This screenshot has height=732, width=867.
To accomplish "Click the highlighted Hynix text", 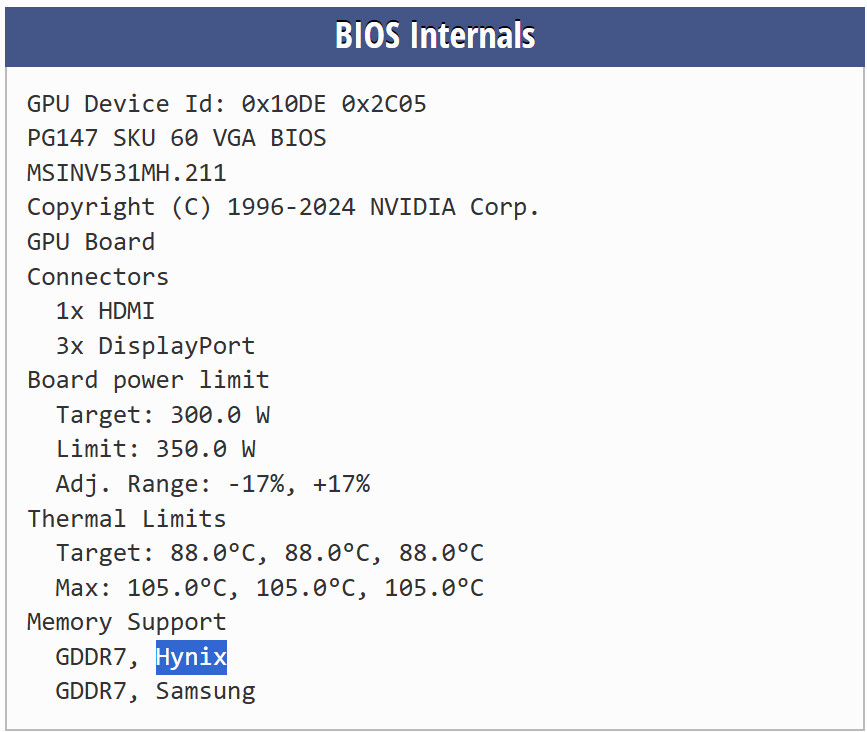I will pyautogui.click(x=191, y=657).
